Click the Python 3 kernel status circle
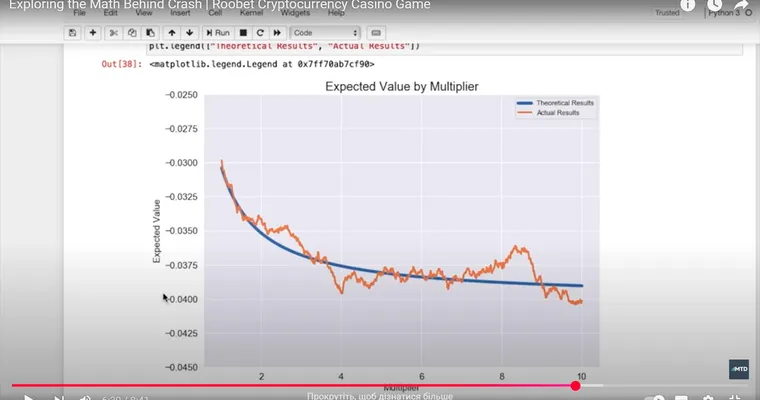 (x=749, y=13)
